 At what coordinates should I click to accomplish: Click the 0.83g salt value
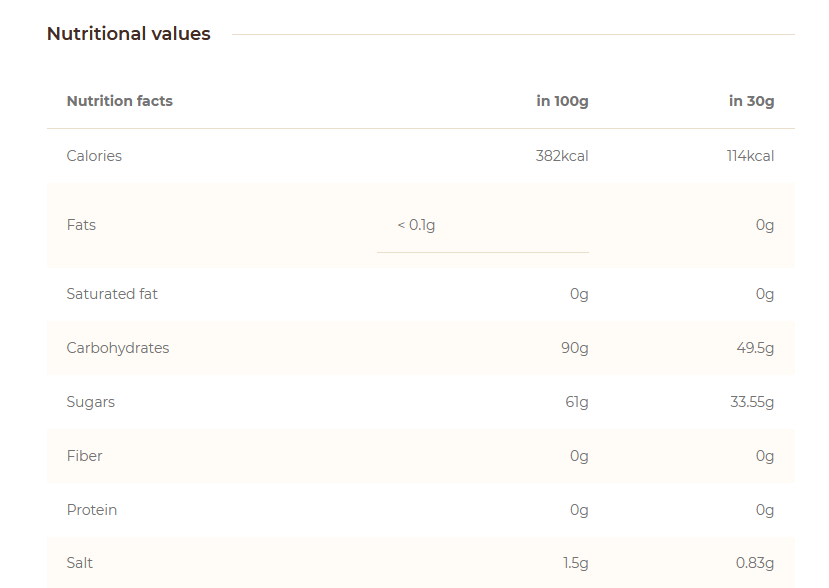pos(755,563)
